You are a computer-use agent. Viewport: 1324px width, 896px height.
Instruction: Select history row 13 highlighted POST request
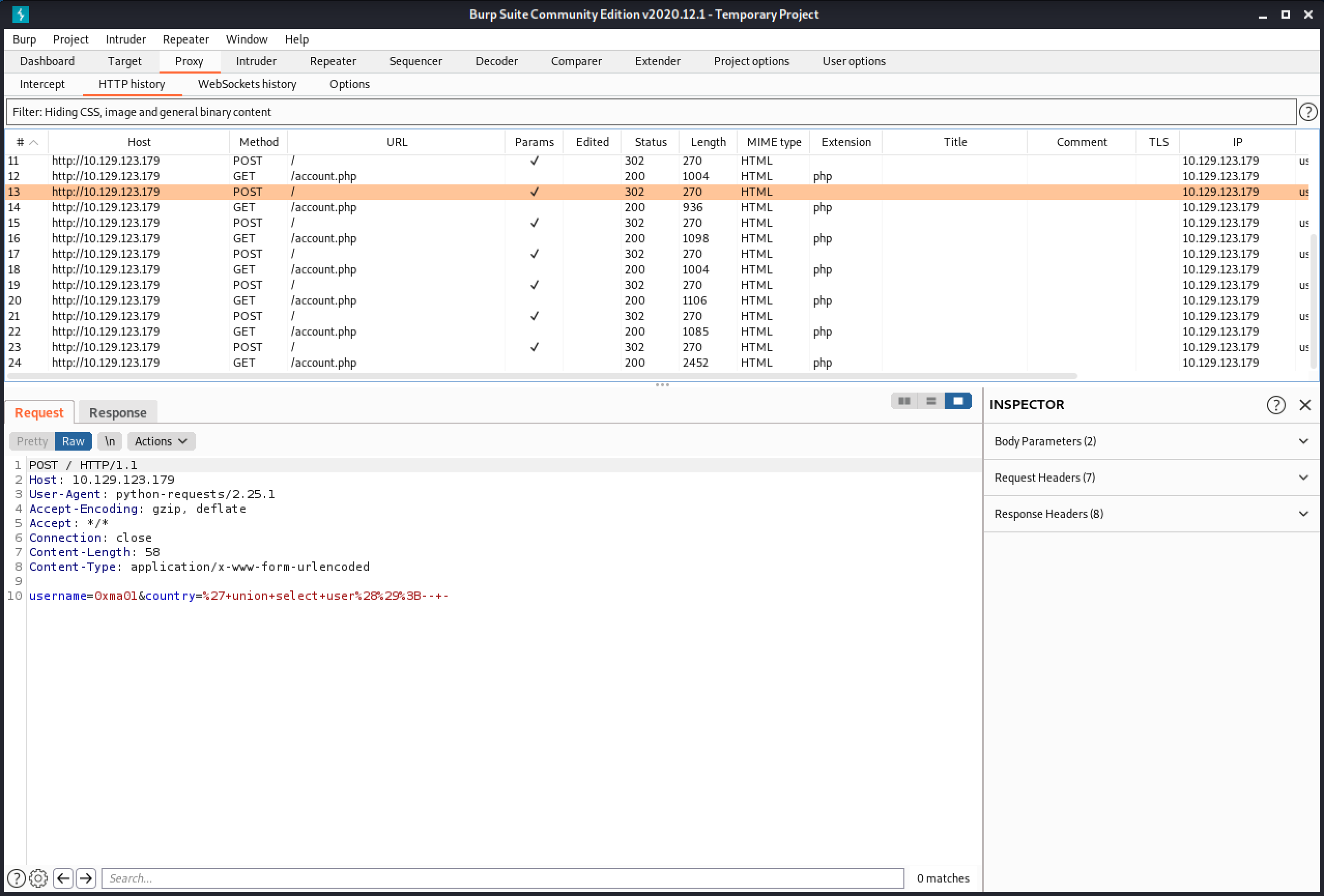[656, 192]
